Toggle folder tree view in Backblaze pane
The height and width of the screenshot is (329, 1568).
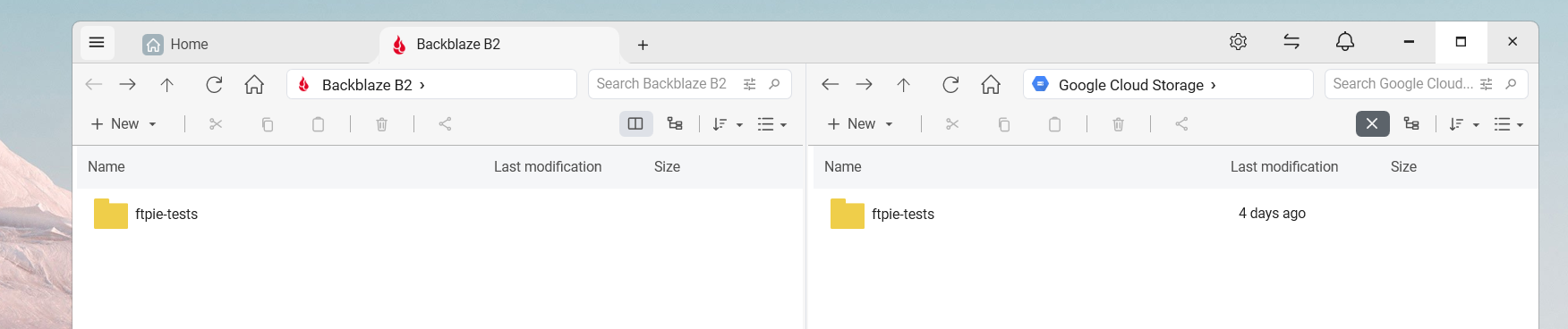coord(676,124)
